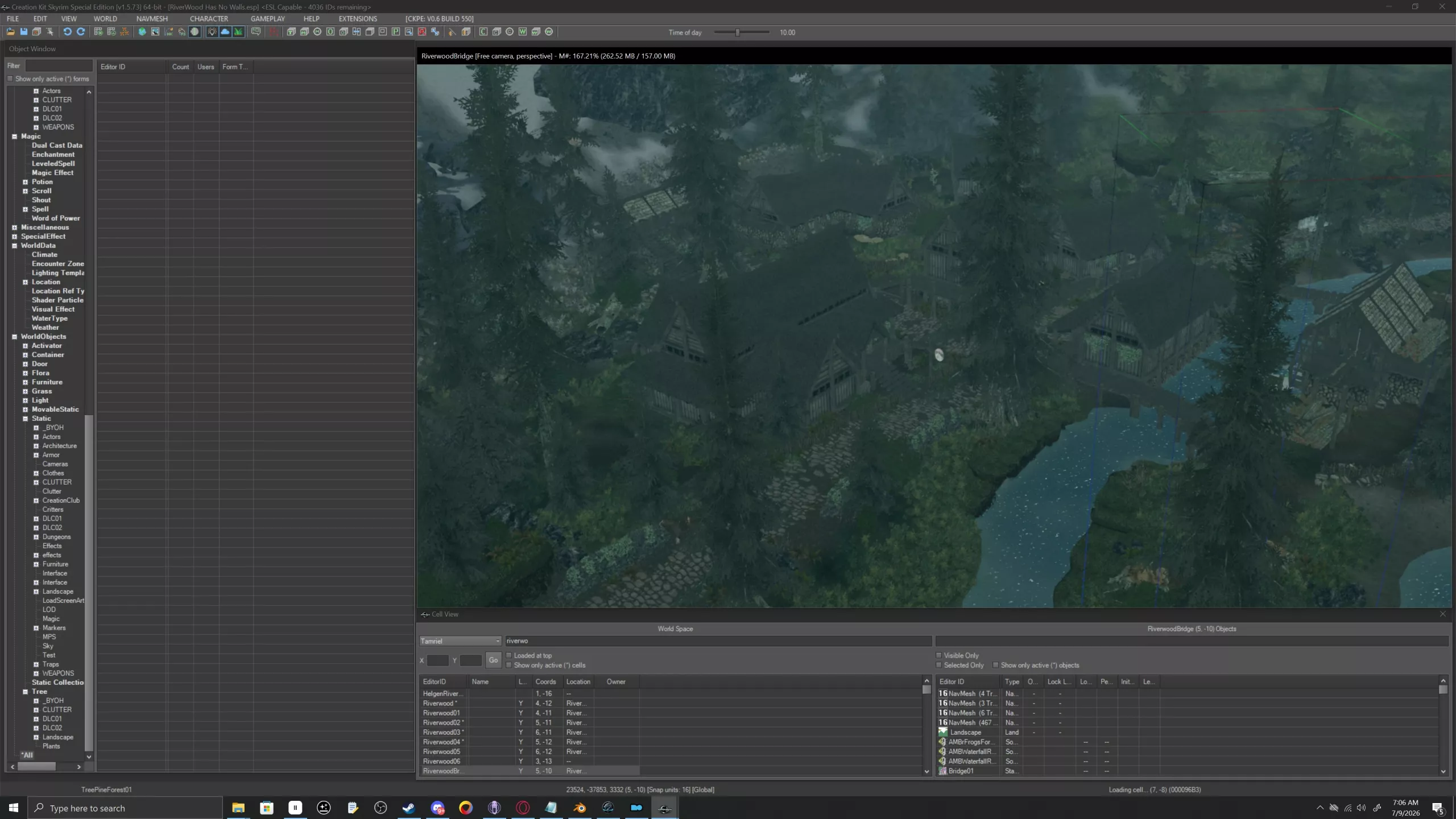Enable Show only active (*) forms

(10, 79)
